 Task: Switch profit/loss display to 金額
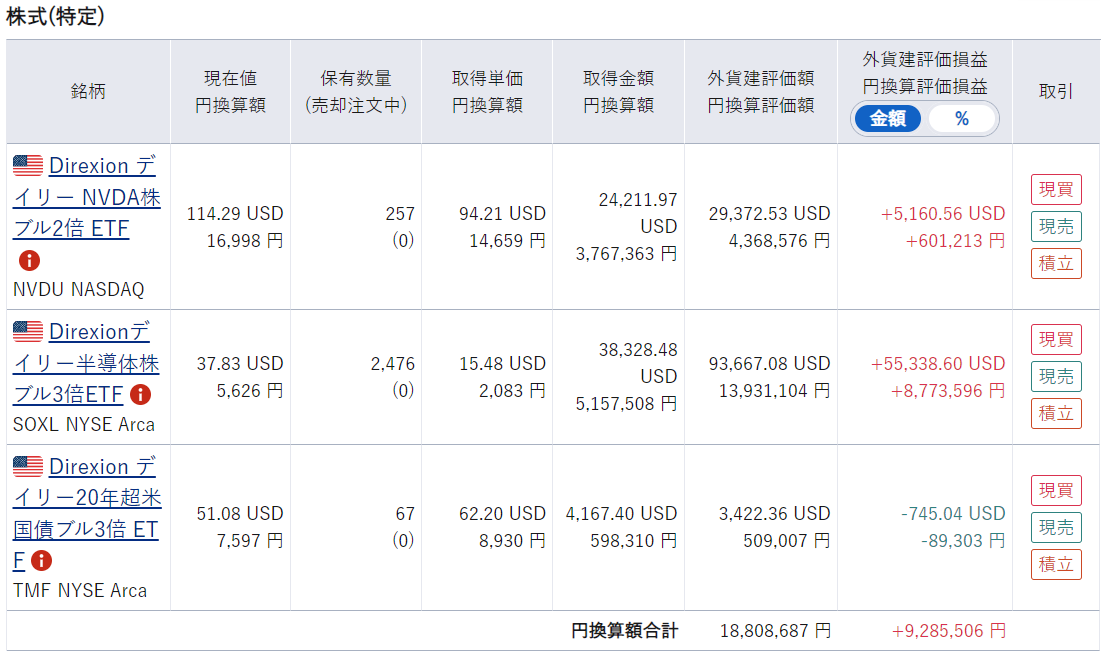pos(888,118)
